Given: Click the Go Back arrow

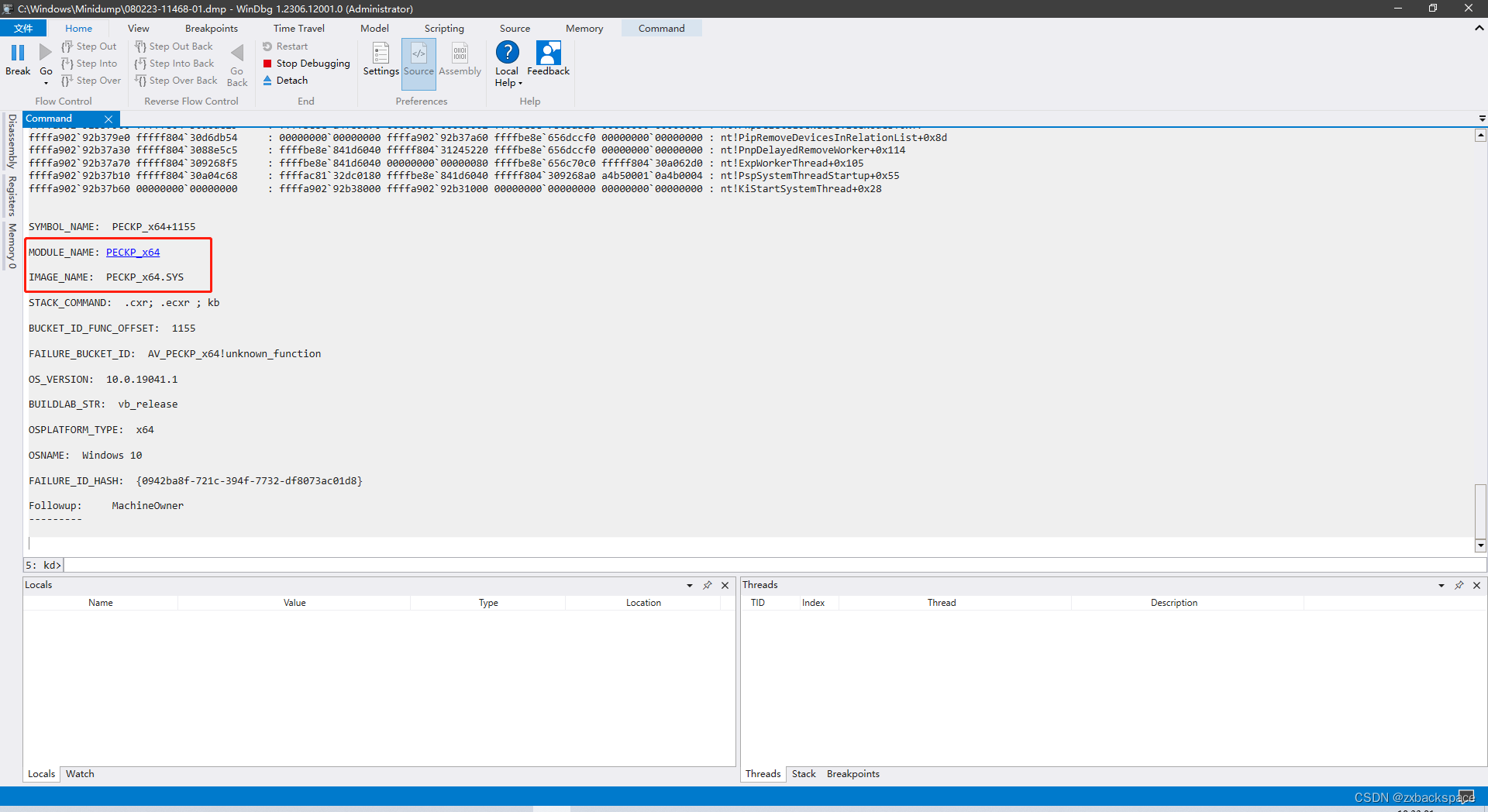Looking at the screenshot, I should click(x=237, y=53).
